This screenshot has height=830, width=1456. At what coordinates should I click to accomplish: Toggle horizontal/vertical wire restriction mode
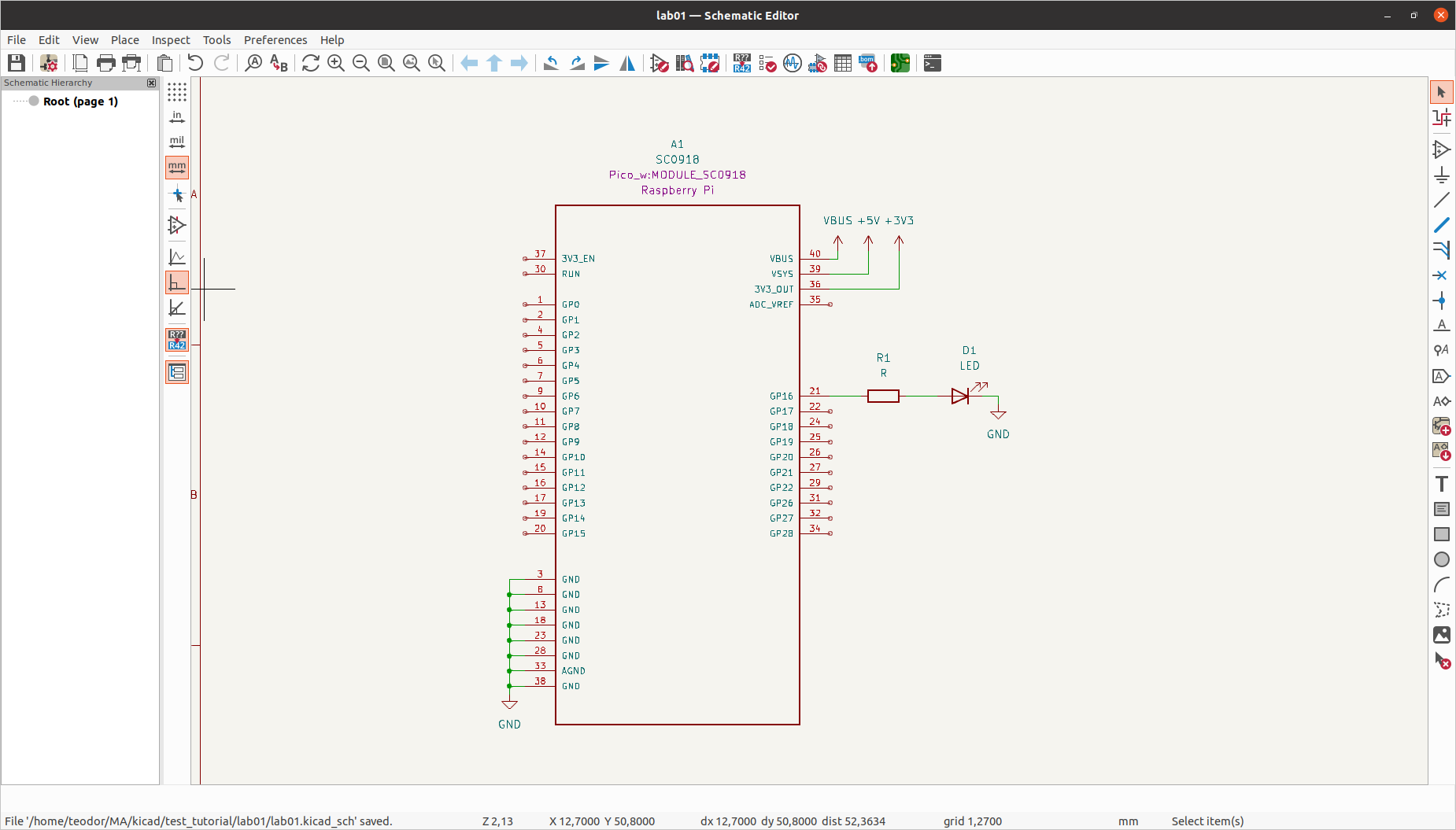[x=176, y=281]
